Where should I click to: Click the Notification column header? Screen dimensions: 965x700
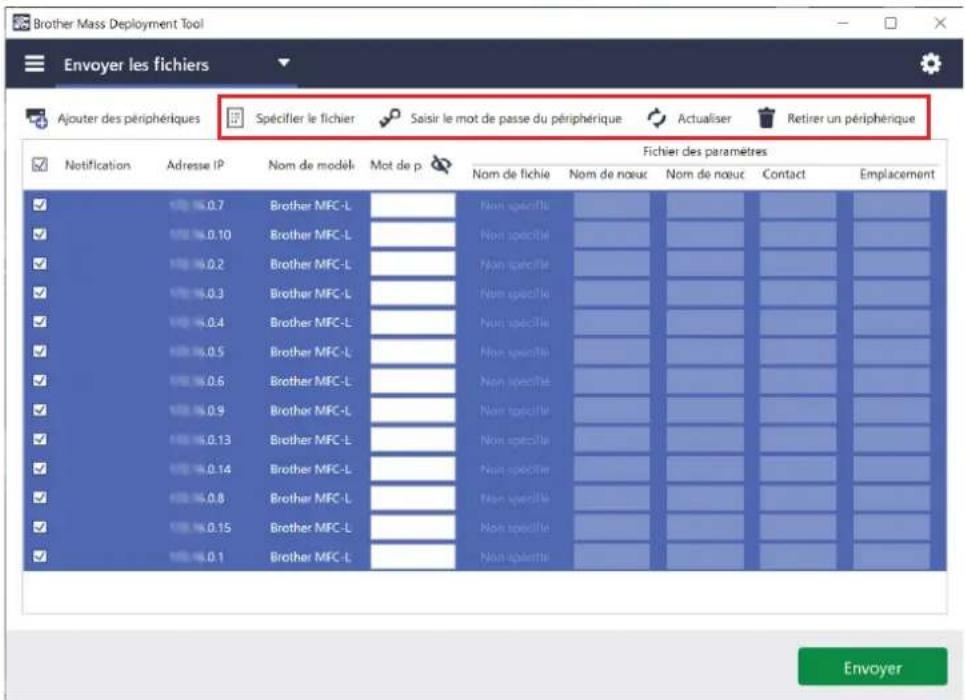pyautogui.click(x=98, y=165)
